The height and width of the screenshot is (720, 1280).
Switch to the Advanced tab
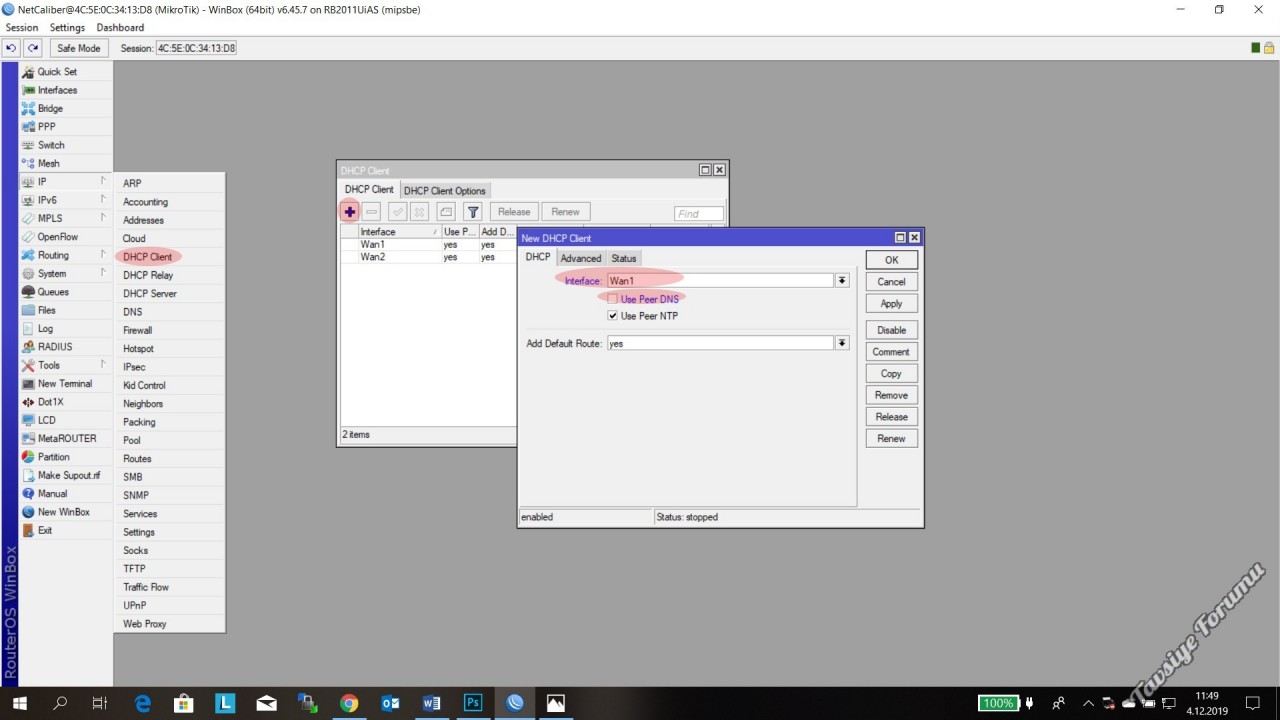pos(581,258)
